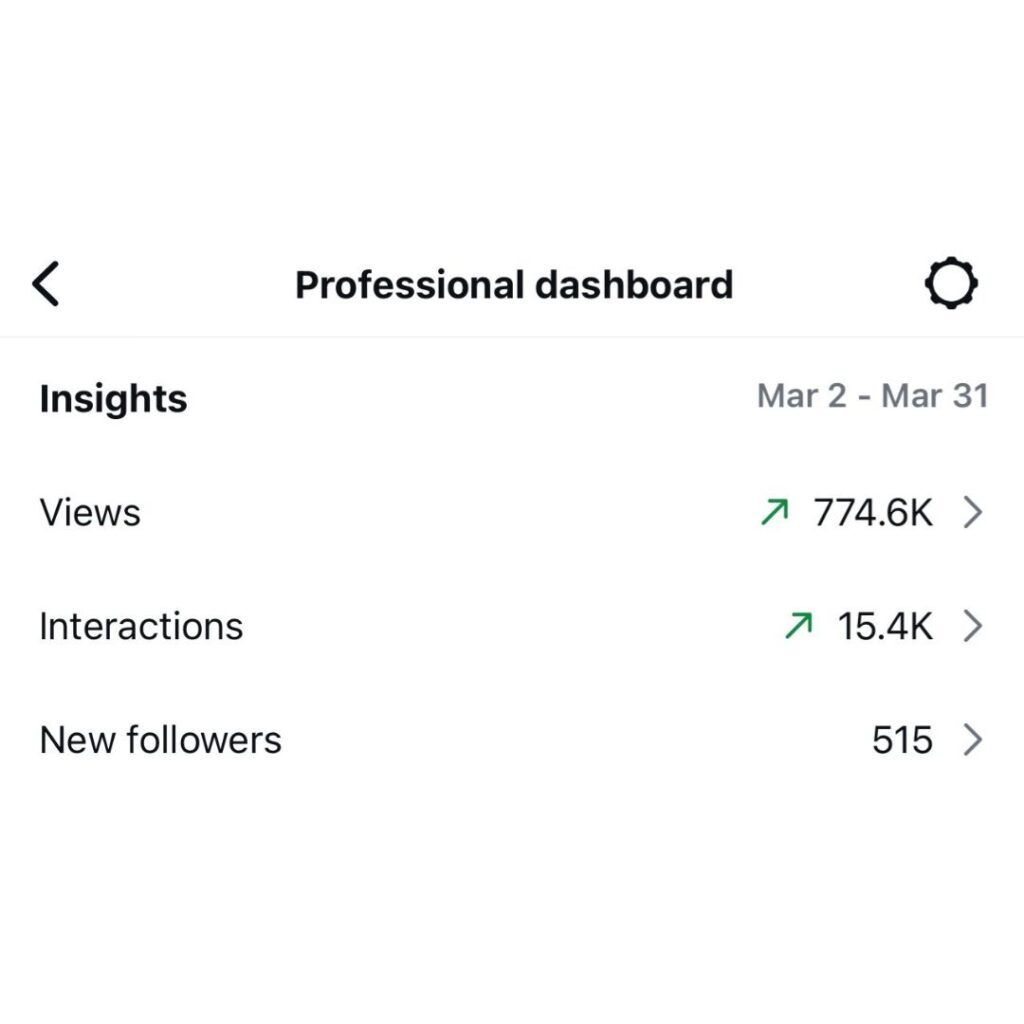Tap the 15.4K interactions value
1024x1024 pixels.
(x=885, y=627)
